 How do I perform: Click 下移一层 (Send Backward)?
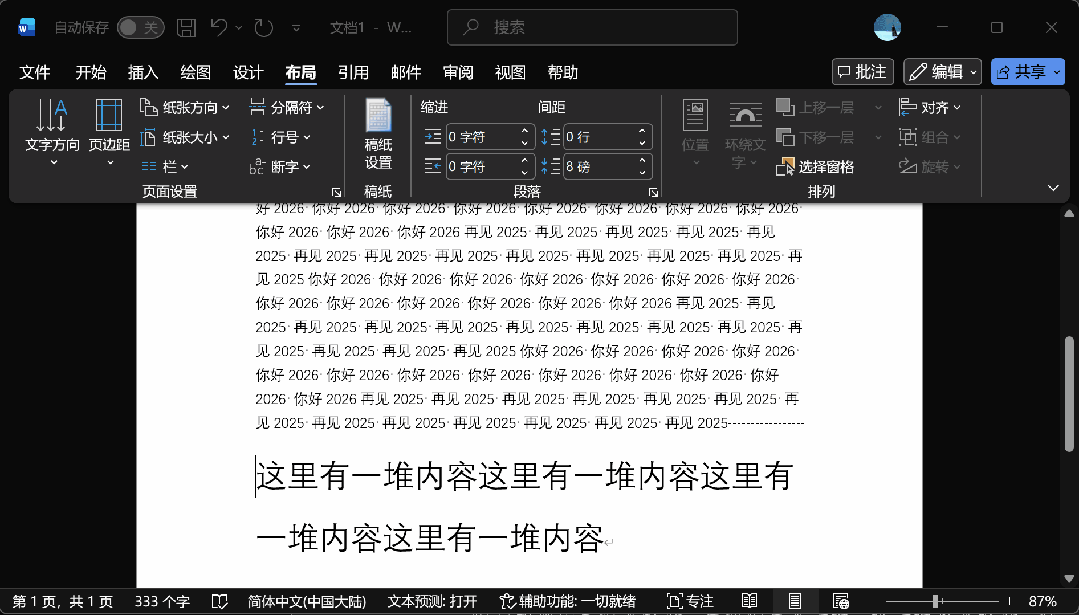click(x=815, y=138)
